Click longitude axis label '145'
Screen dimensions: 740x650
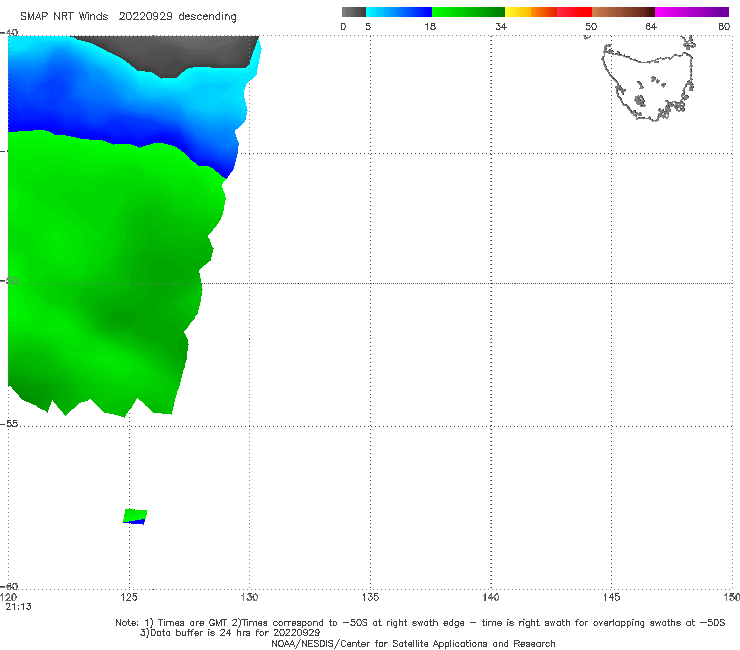click(x=611, y=597)
